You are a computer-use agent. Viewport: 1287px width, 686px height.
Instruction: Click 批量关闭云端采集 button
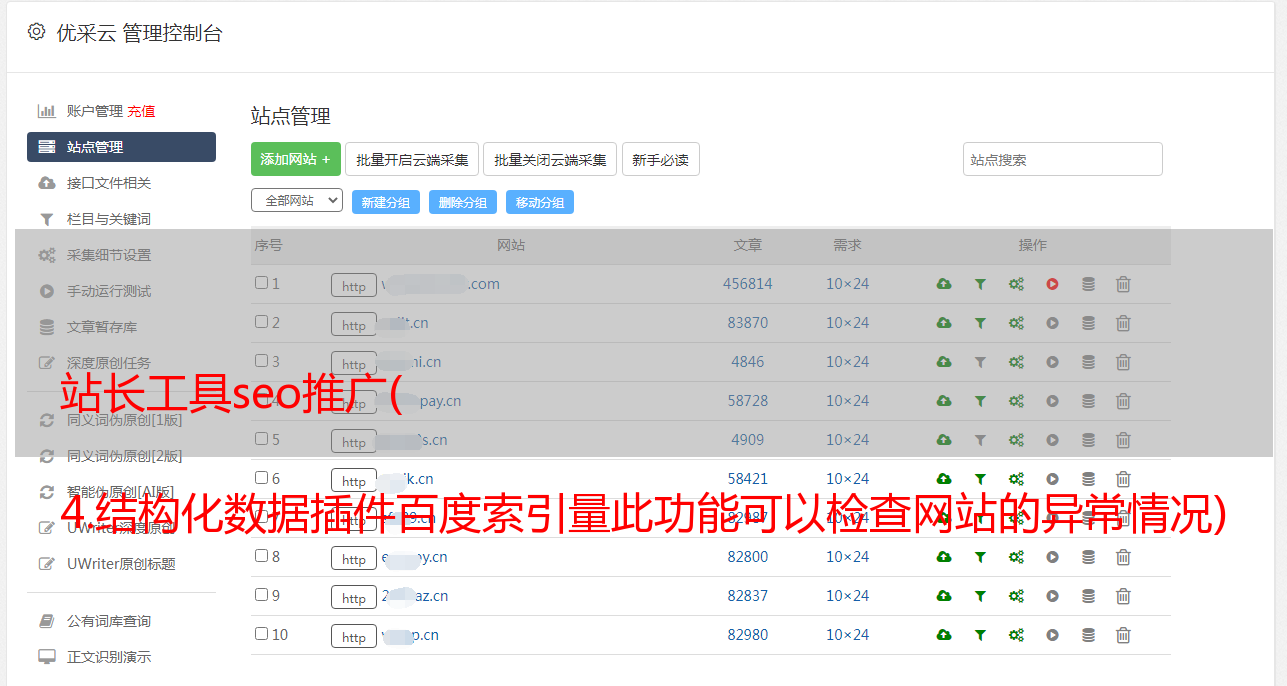coord(550,159)
